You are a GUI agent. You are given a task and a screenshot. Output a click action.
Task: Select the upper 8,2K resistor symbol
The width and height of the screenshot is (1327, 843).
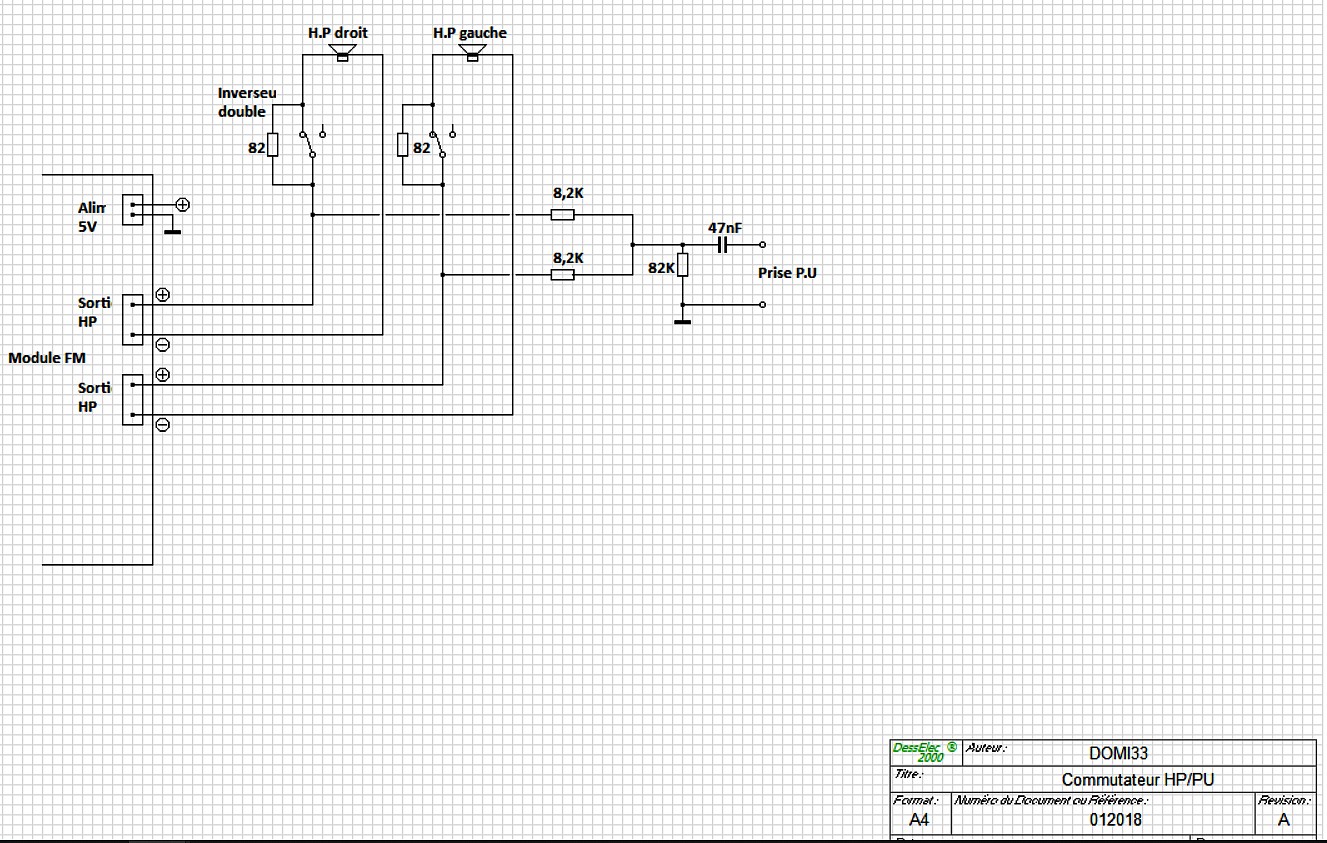(x=563, y=215)
